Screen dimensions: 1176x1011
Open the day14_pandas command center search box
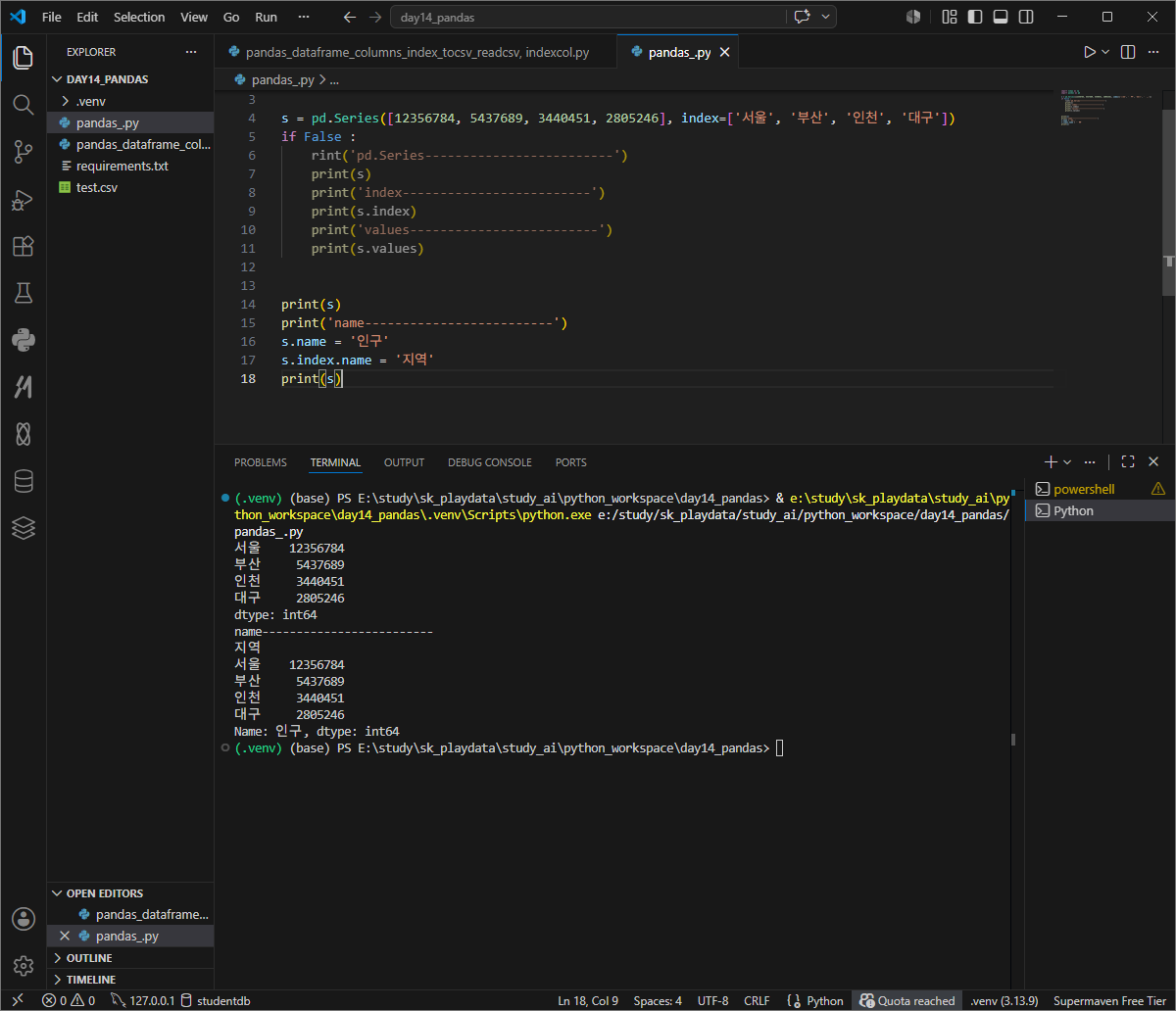(588, 18)
